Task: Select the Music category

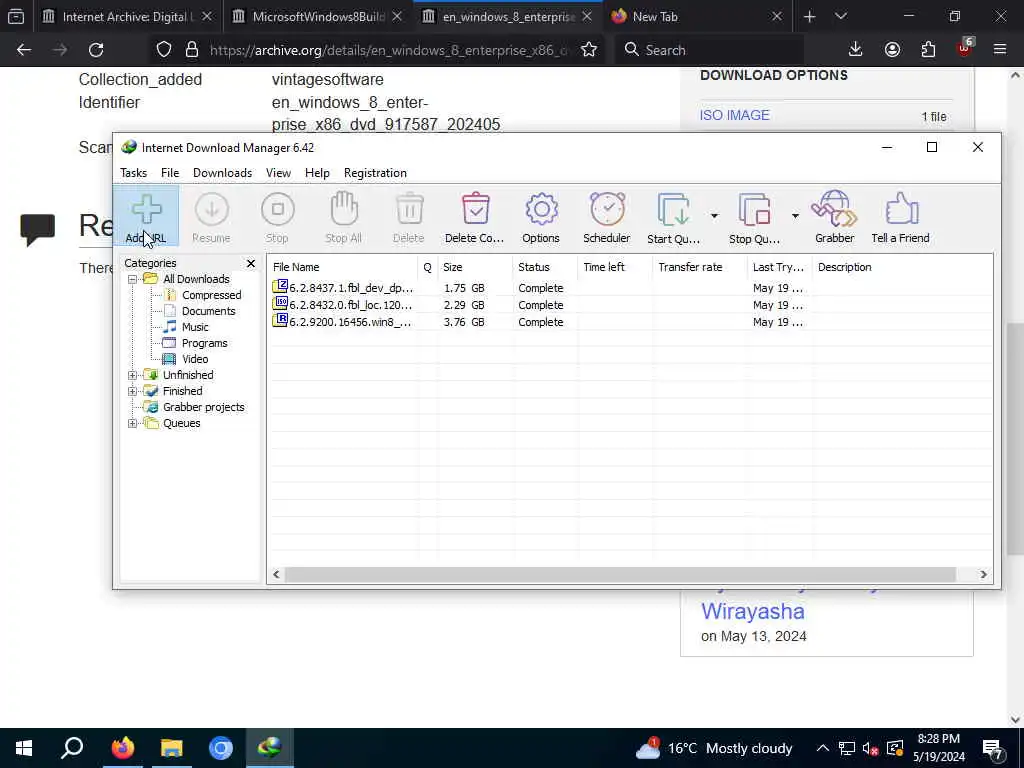Action: (x=195, y=327)
